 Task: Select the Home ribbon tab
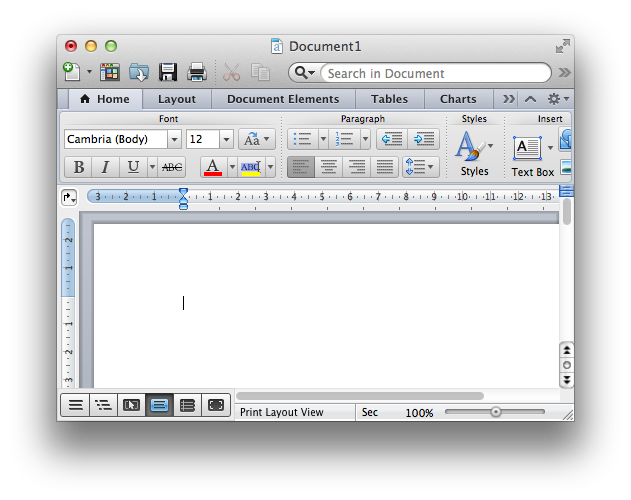[x=105, y=99]
